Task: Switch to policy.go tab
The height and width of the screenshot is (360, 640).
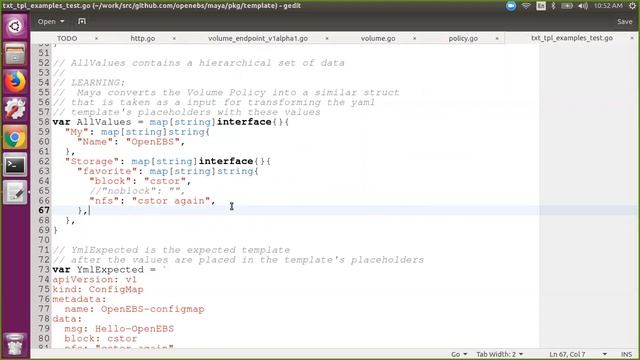Action: (x=463, y=38)
